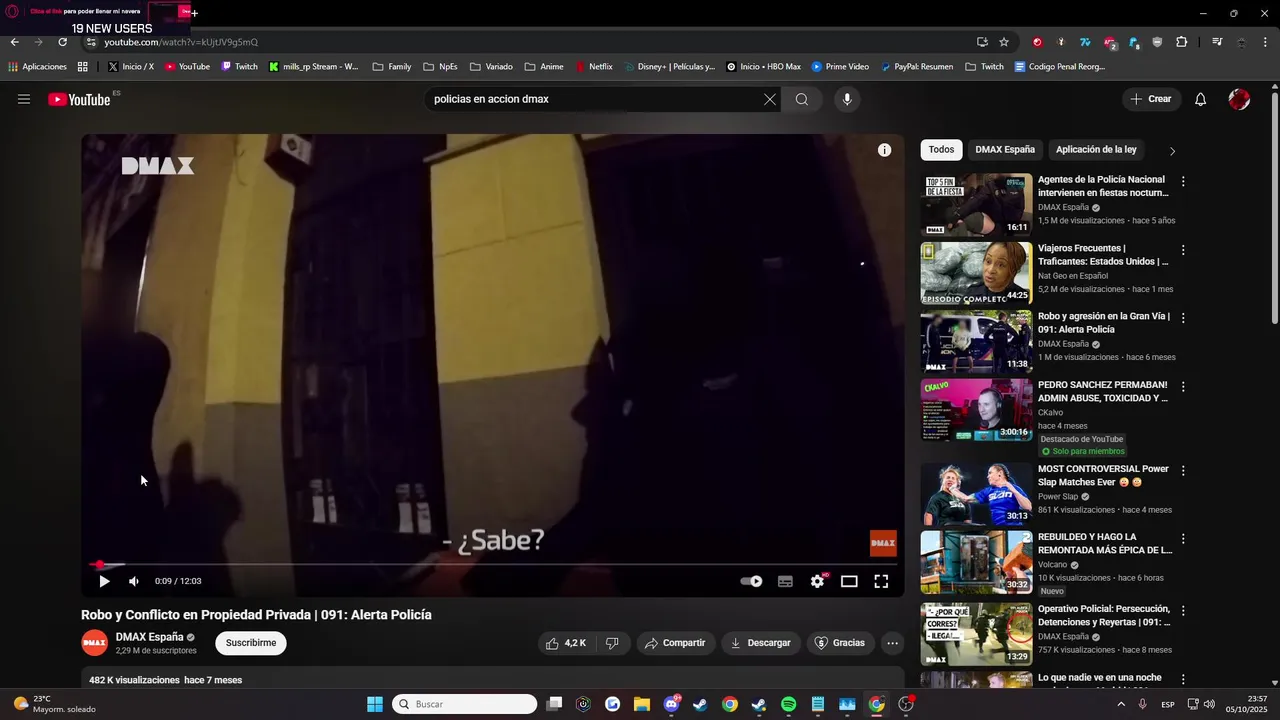Select the DMAX España filter chip
The height and width of the screenshot is (720, 1280).
pos(1005,150)
